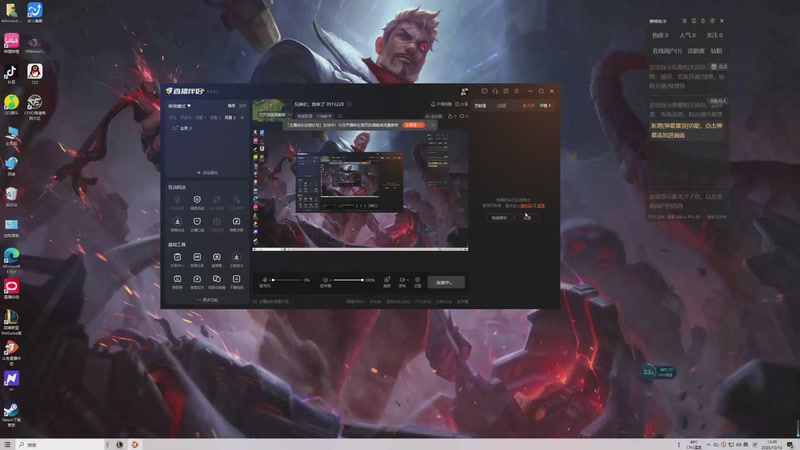Open 钻粉 tab in 弹幕助手
This screenshot has height=450, width=800.
click(716, 51)
